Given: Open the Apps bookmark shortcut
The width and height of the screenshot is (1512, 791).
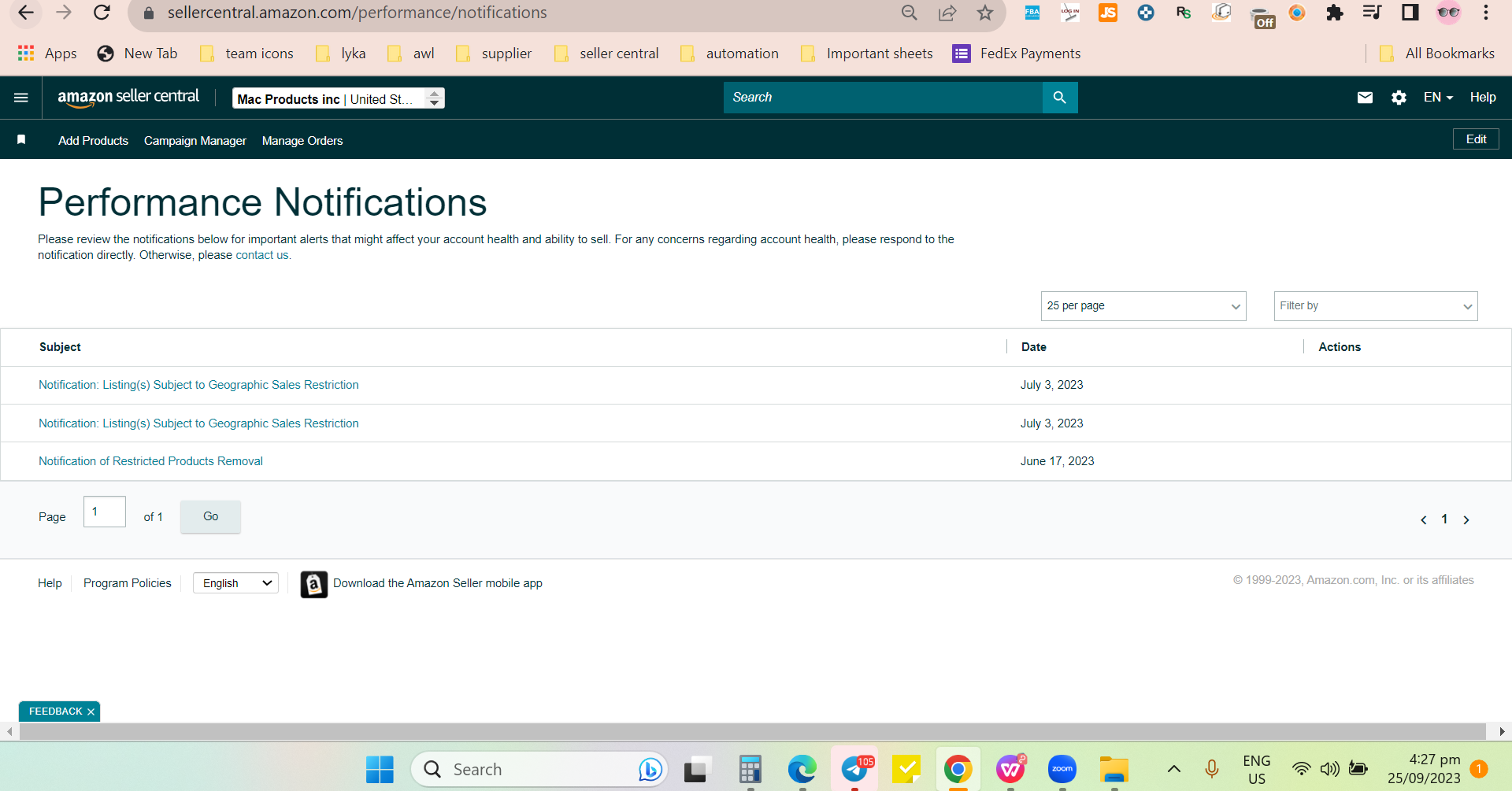Looking at the screenshot, I should pos(47,54).
